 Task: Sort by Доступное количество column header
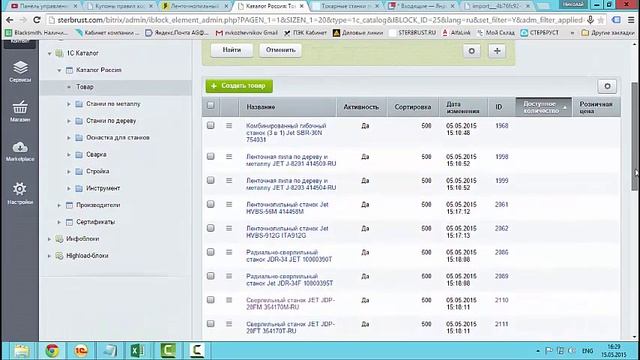544,107
